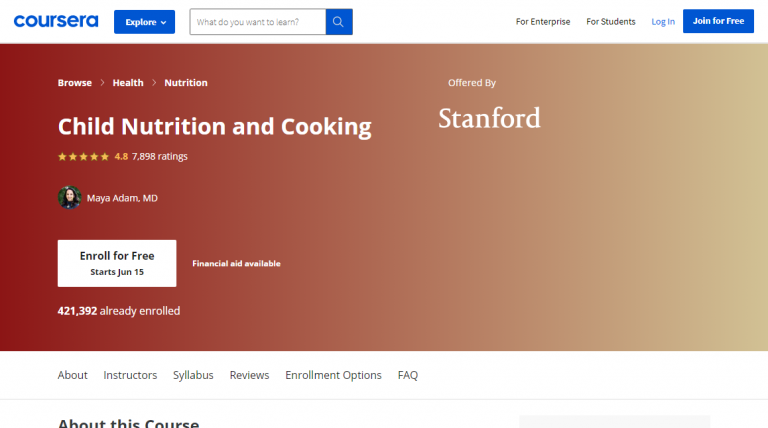Click the Stanford logo
The image size is (768, 428).
click(x=489, y=119)
